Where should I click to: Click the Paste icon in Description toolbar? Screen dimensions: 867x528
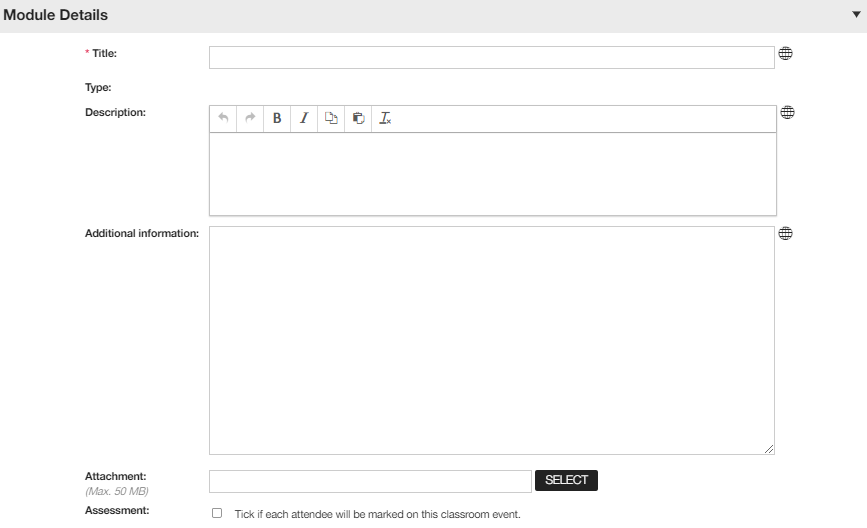358,118
